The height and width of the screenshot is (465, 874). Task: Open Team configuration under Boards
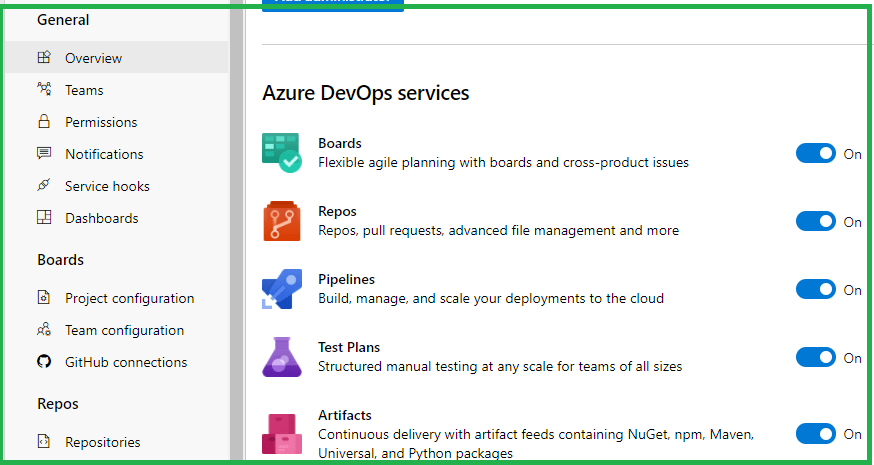[x=116, y=330]
